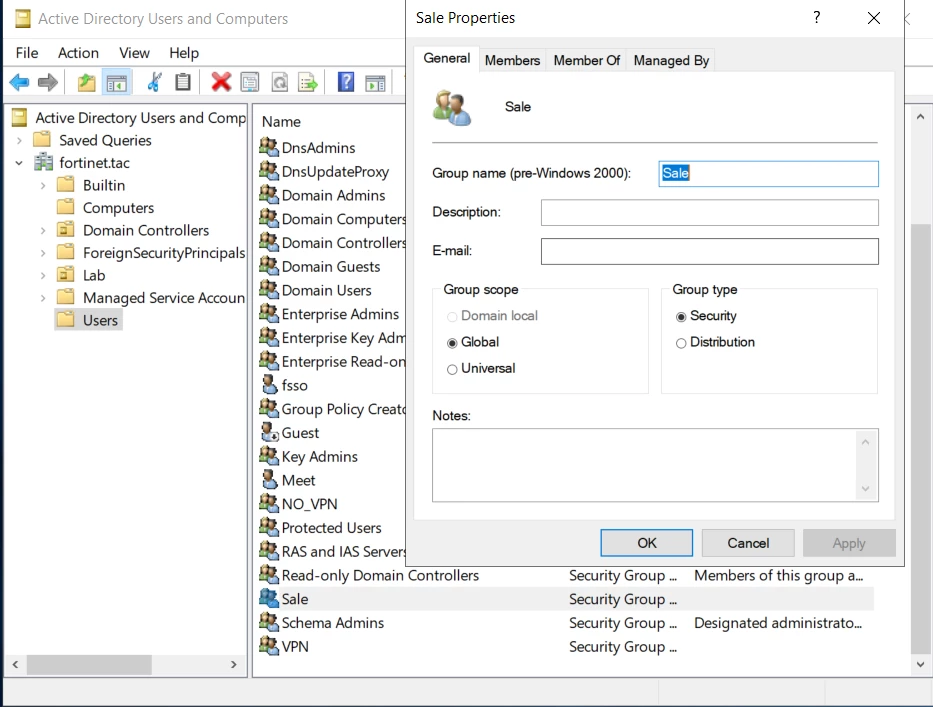The width and height of the screenshot is (933, 707).
Task: Expand the Saved Queries tree node
Action: pos(19,140)
